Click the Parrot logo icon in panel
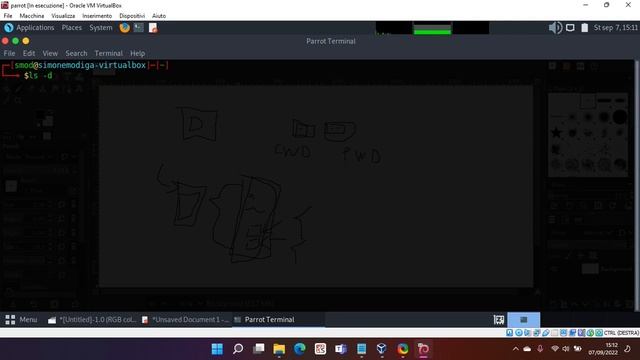This screenshot has width=640, height=360. 9,28
